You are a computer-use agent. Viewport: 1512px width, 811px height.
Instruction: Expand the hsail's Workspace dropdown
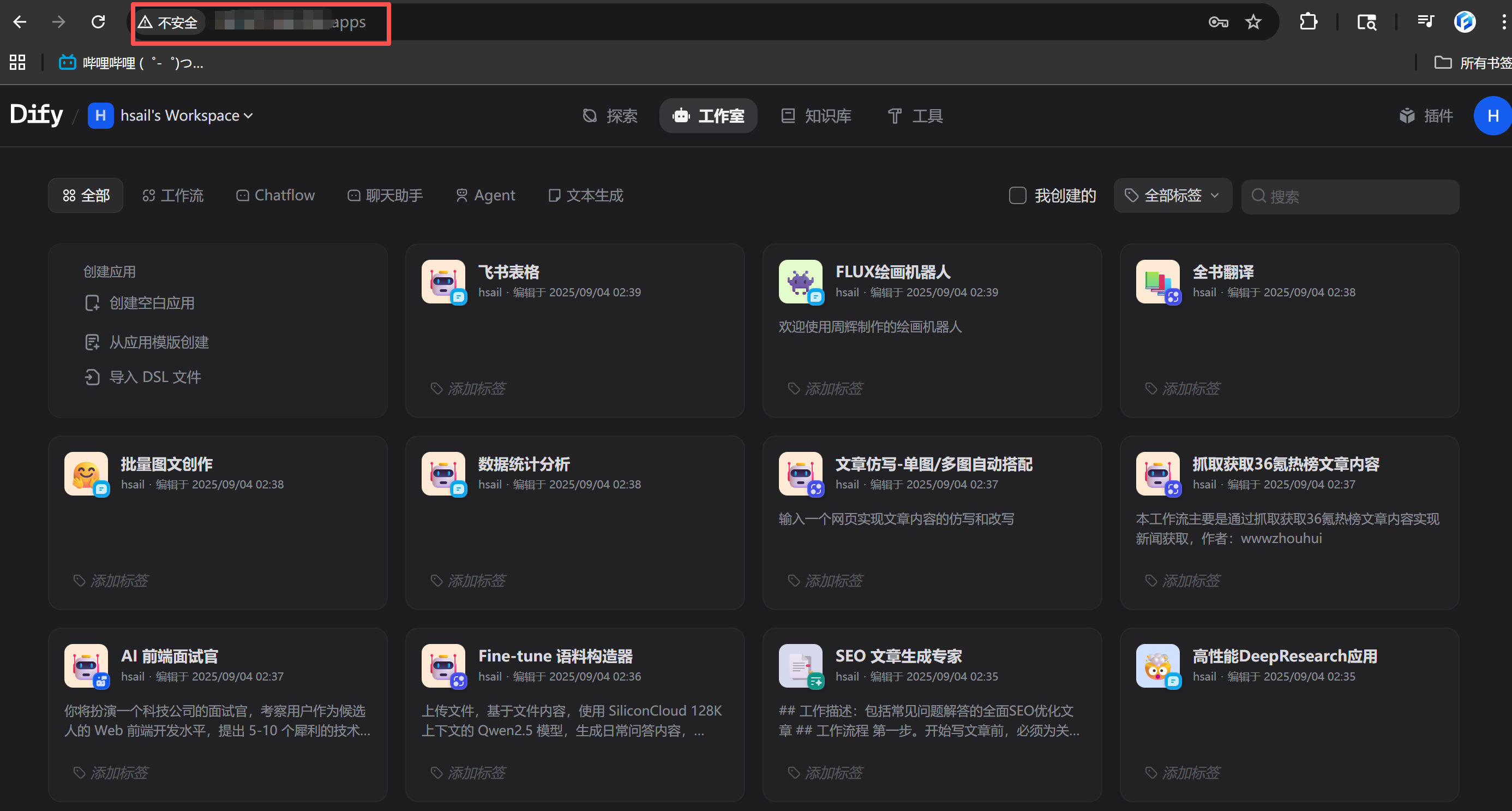pyautogui.click(x=170, y=115)
